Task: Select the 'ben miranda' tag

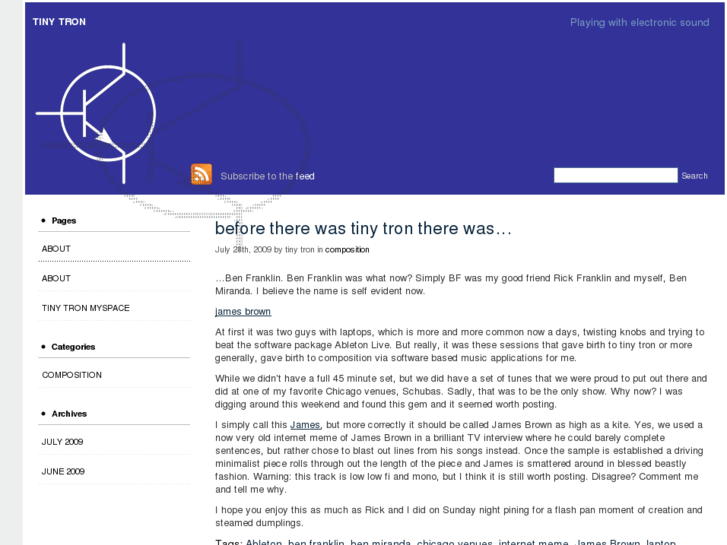Action: pos(380,541)
